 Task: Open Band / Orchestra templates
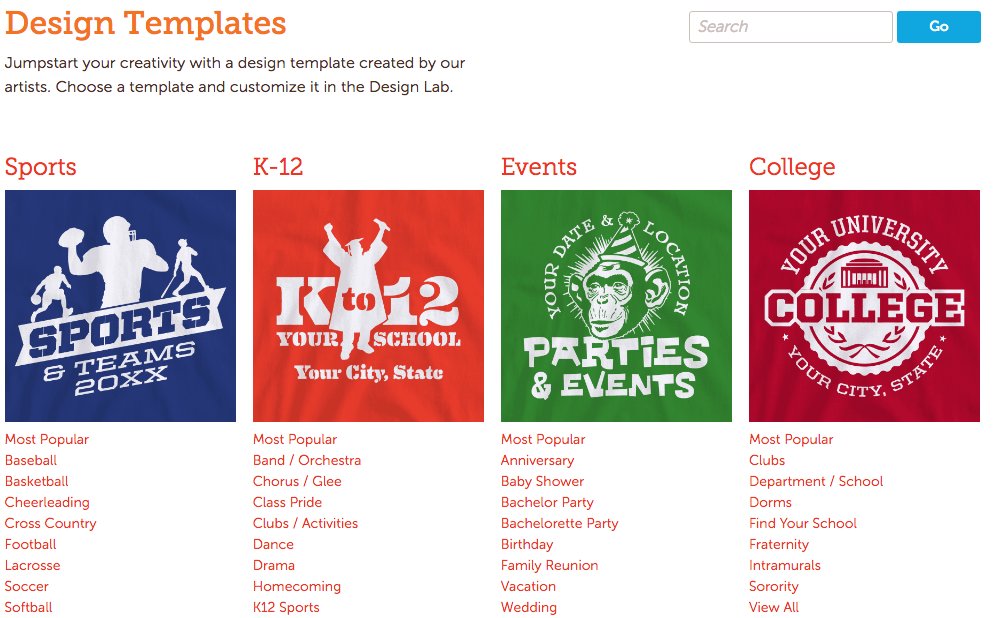[x=307, y=460]
